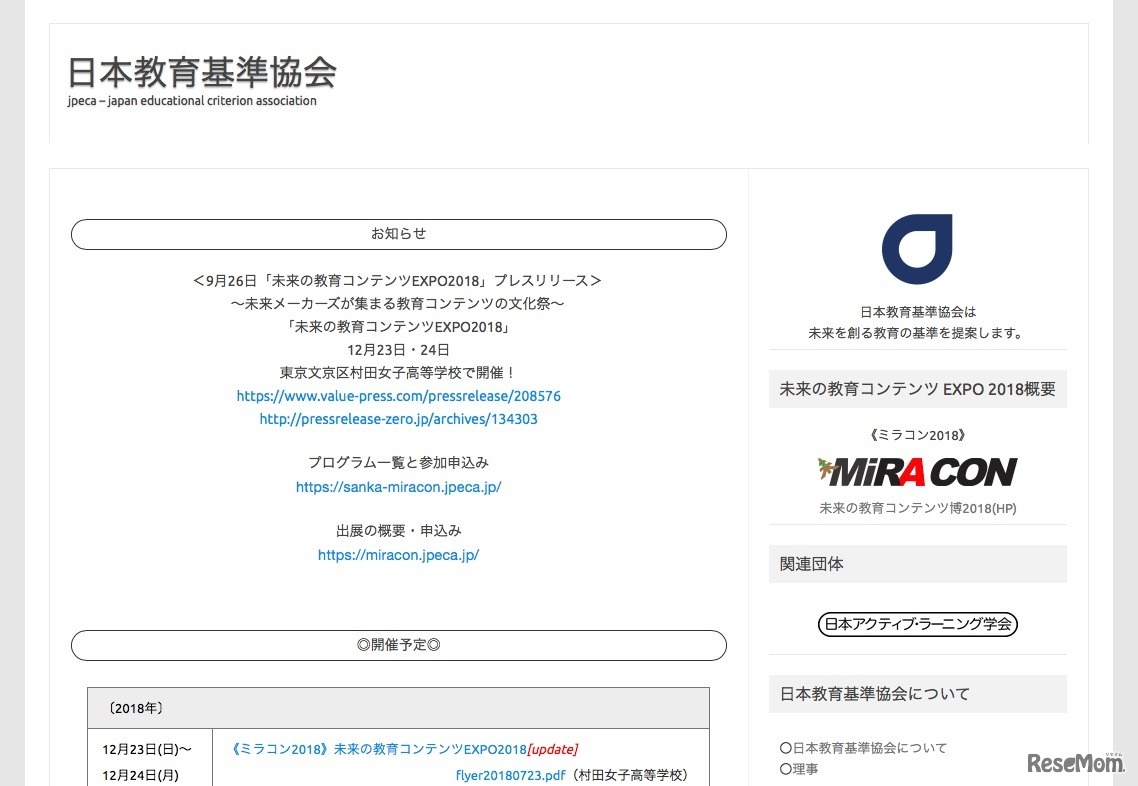Click the red [update] label
1138x786 pixels.
[553, 749]
